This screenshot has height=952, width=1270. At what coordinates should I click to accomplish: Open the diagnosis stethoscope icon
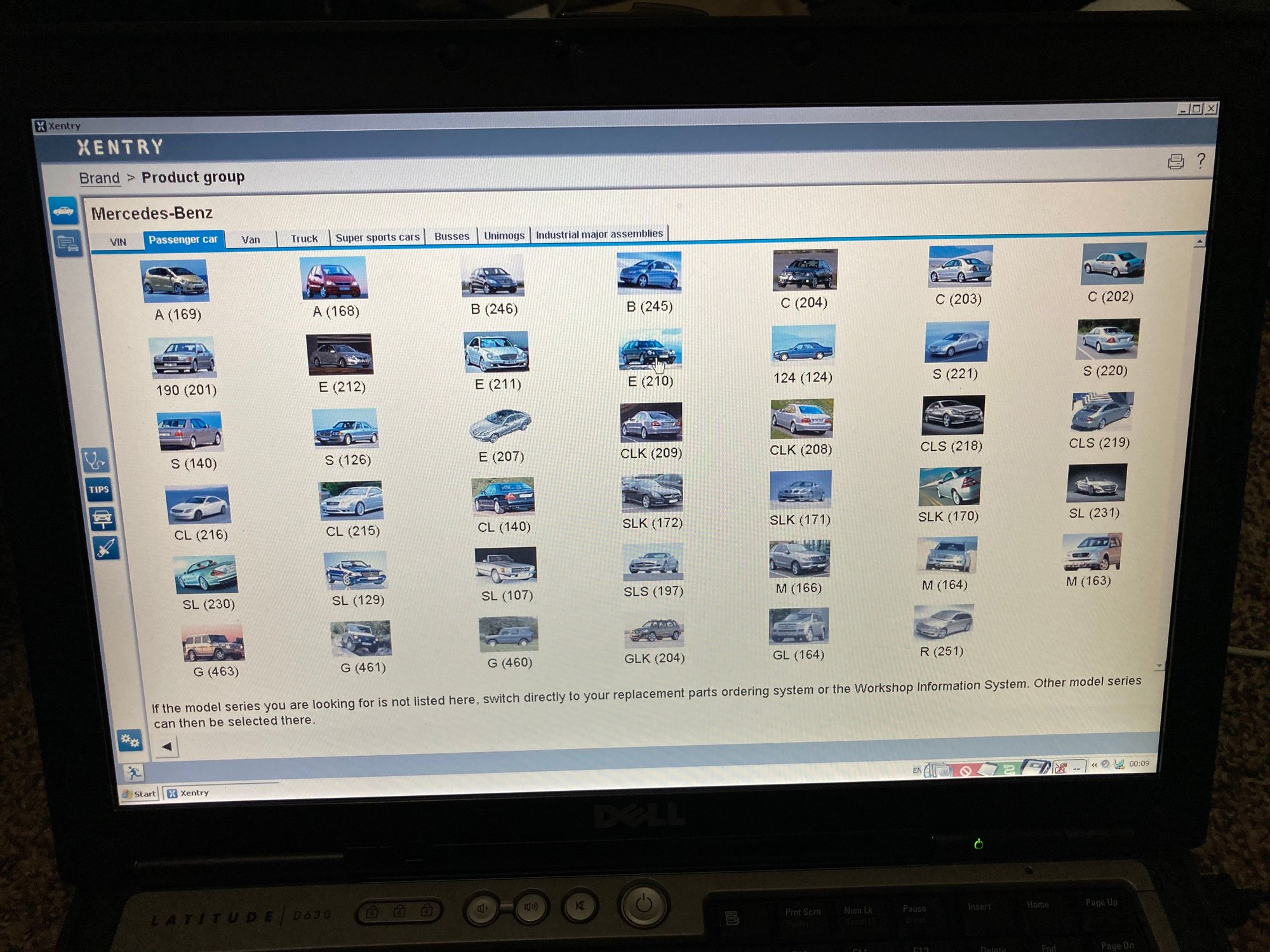pyautogui.click(x=95, y=460)
